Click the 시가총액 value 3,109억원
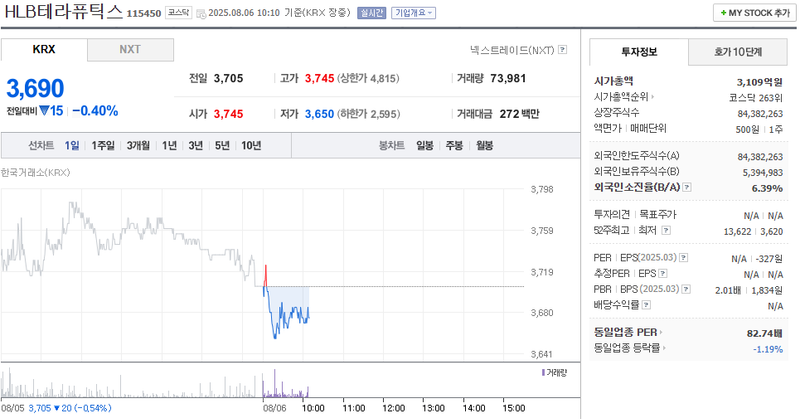Viewport: 800px width, 419px height. tap(760, 82)
